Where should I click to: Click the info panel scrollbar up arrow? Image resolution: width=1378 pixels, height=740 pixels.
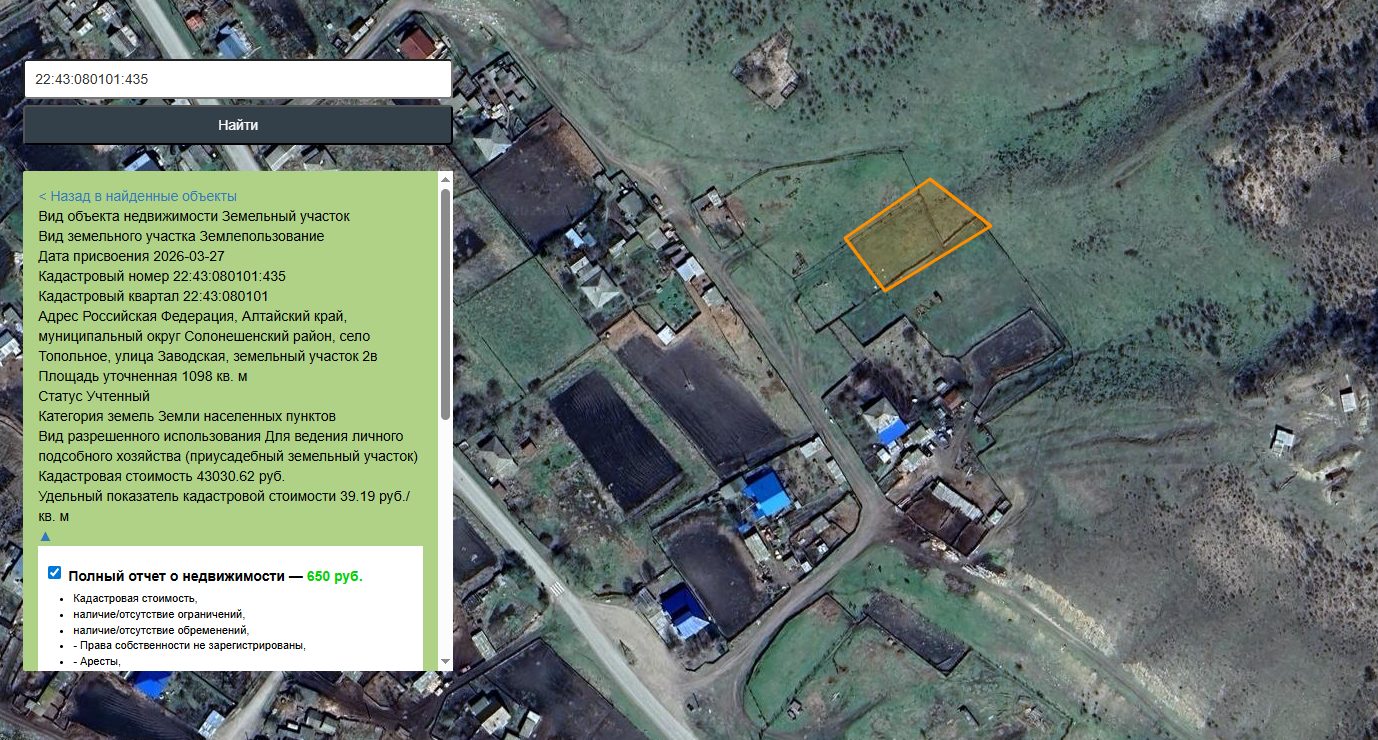click(445, 179)
